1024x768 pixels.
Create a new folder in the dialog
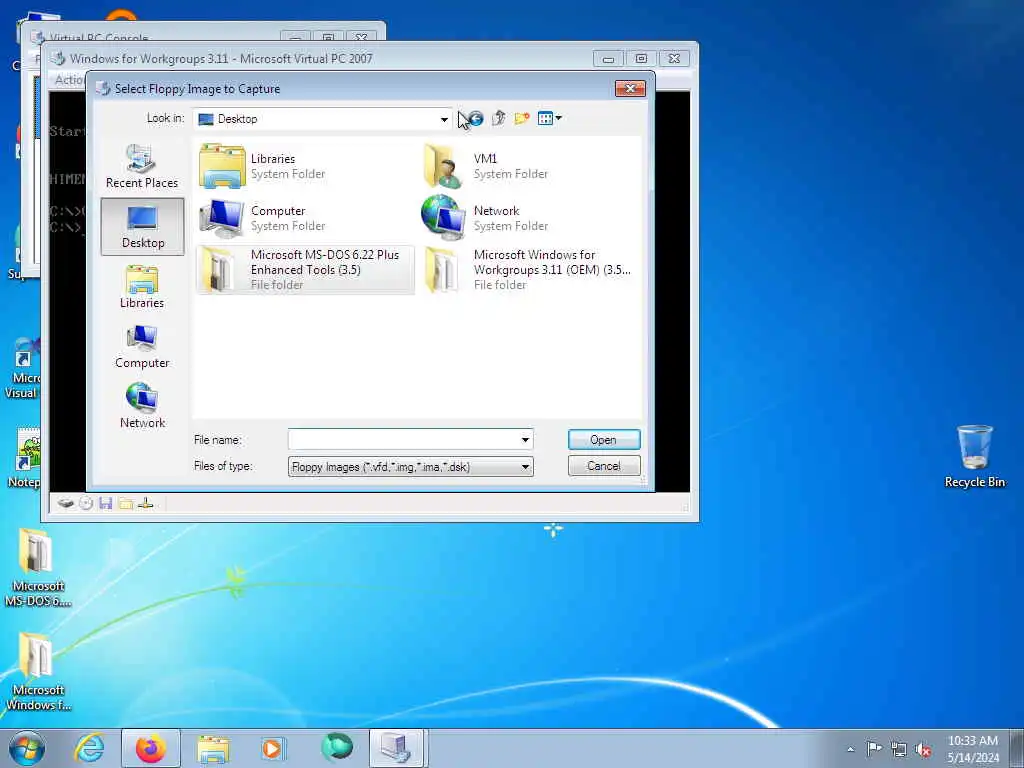(x=522, y=118)
